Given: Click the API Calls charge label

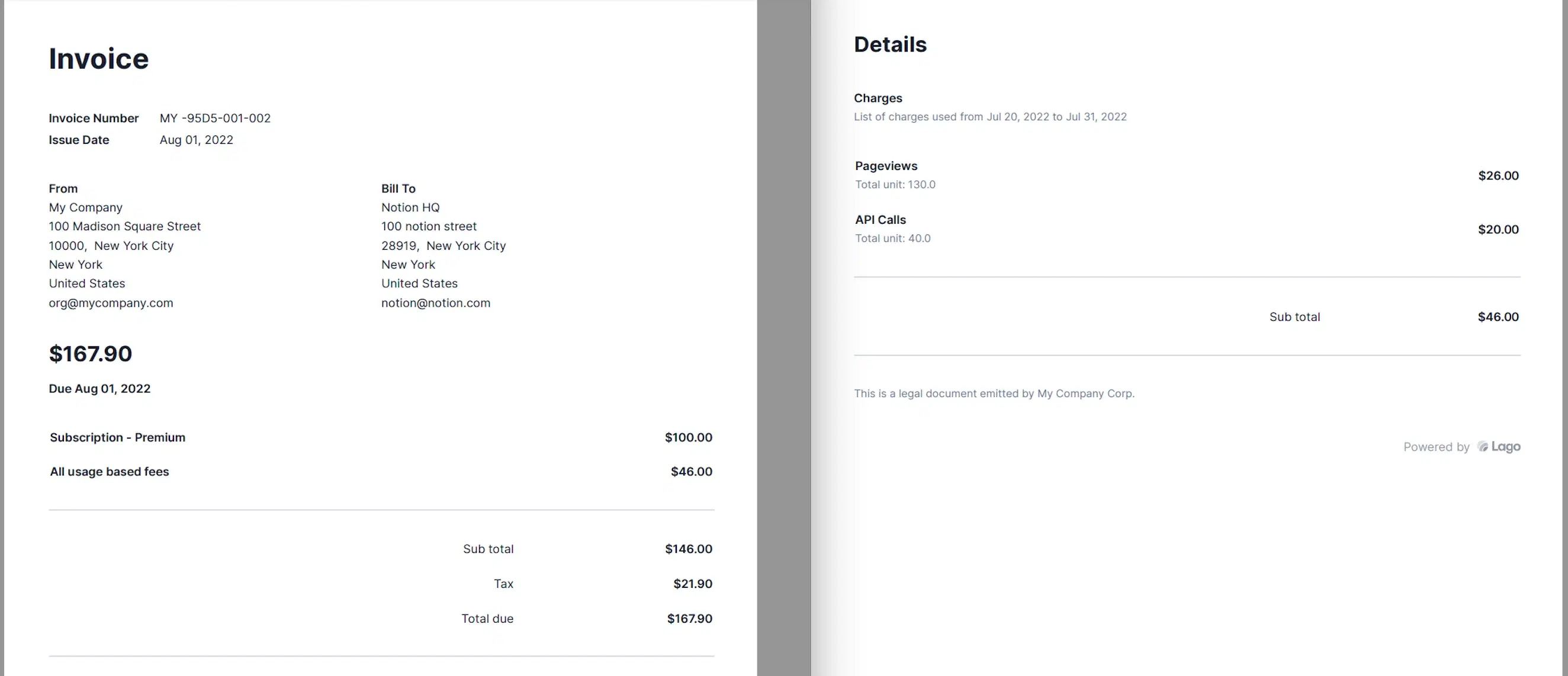Looking at the screenshot, I should (x=880, y=220).
